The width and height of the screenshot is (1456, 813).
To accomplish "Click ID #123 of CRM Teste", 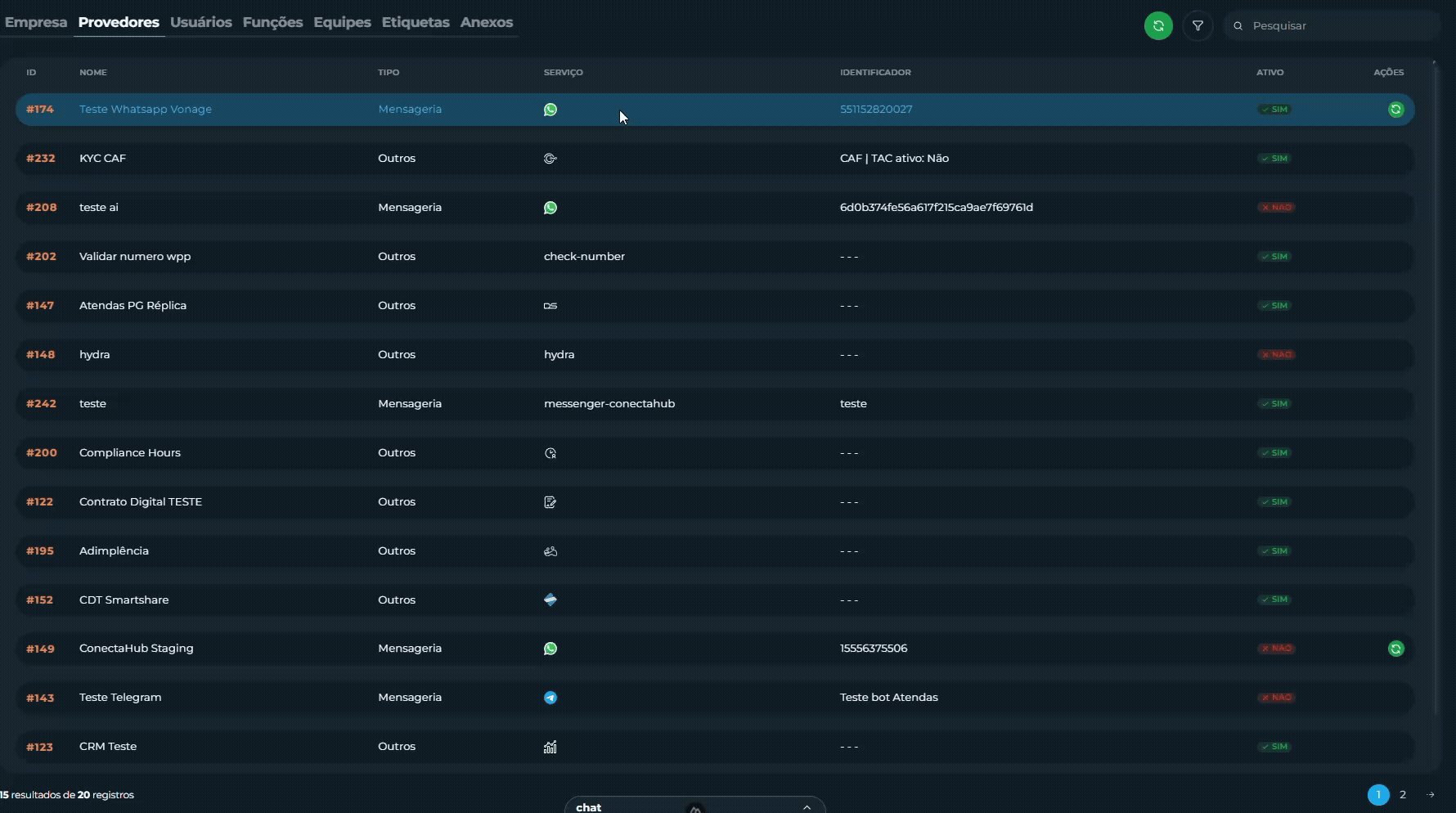I will (x=39, y=747).
